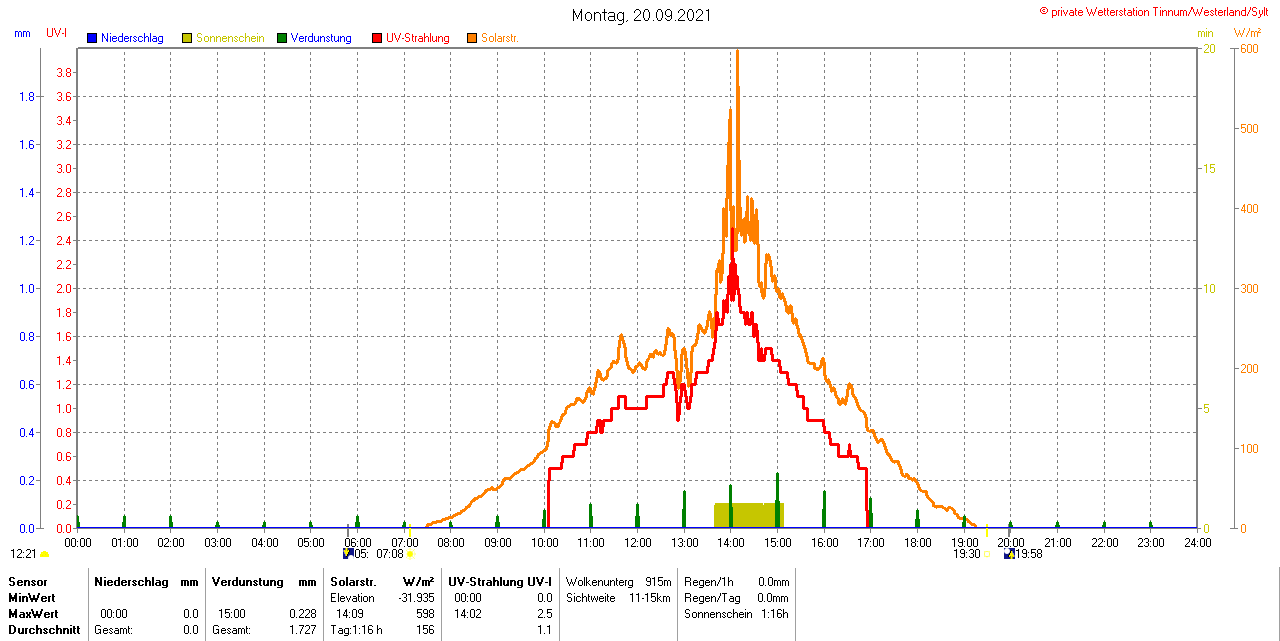Click the orange Solarstr. legend swatch
1280x641 pixels.
tap(472, 38)
